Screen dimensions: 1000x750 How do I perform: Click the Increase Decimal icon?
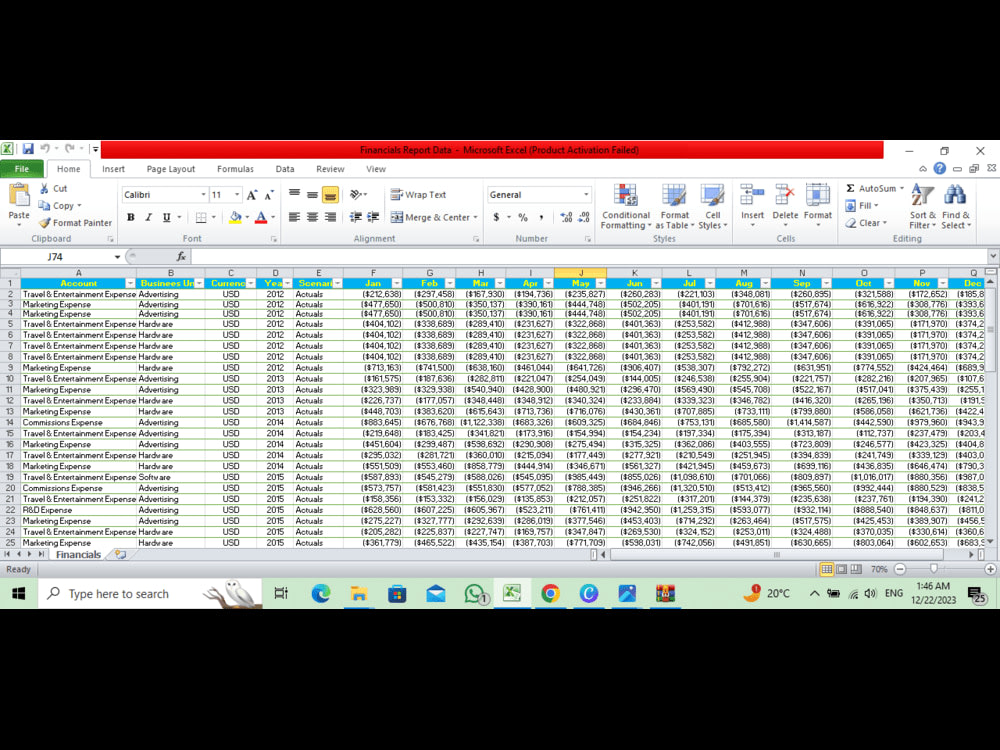pos(566,217)
